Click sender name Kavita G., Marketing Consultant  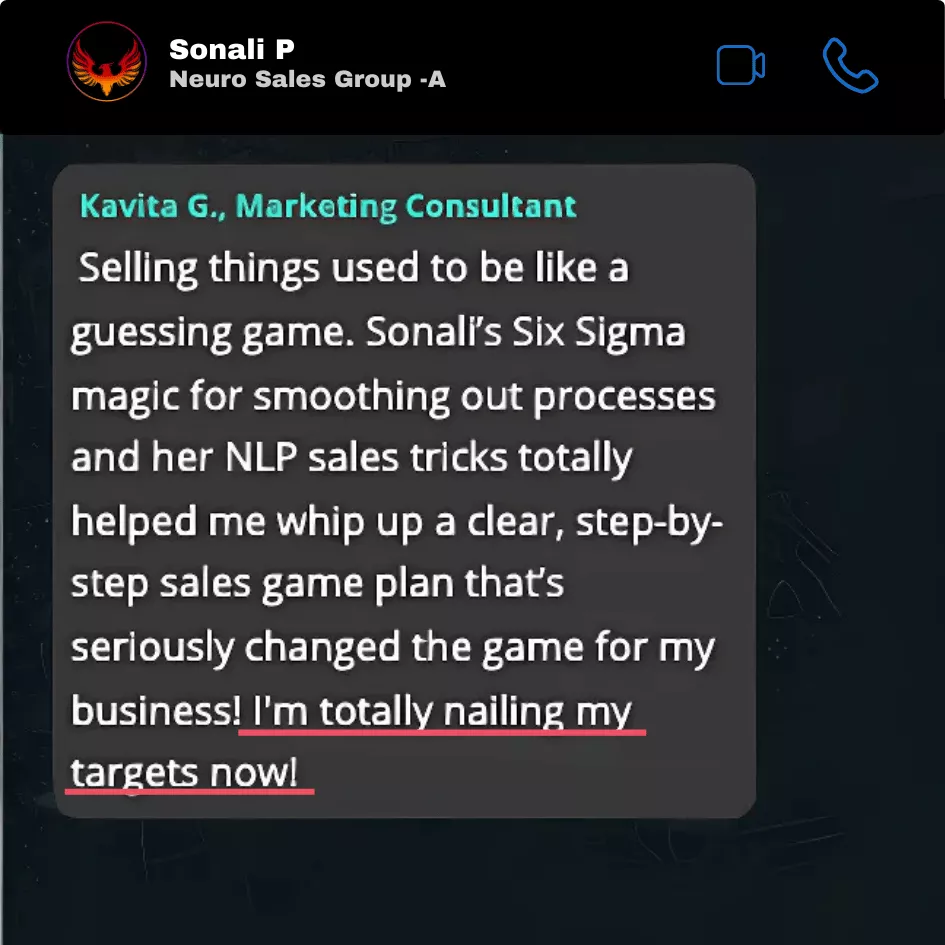(x=328, y=207)
